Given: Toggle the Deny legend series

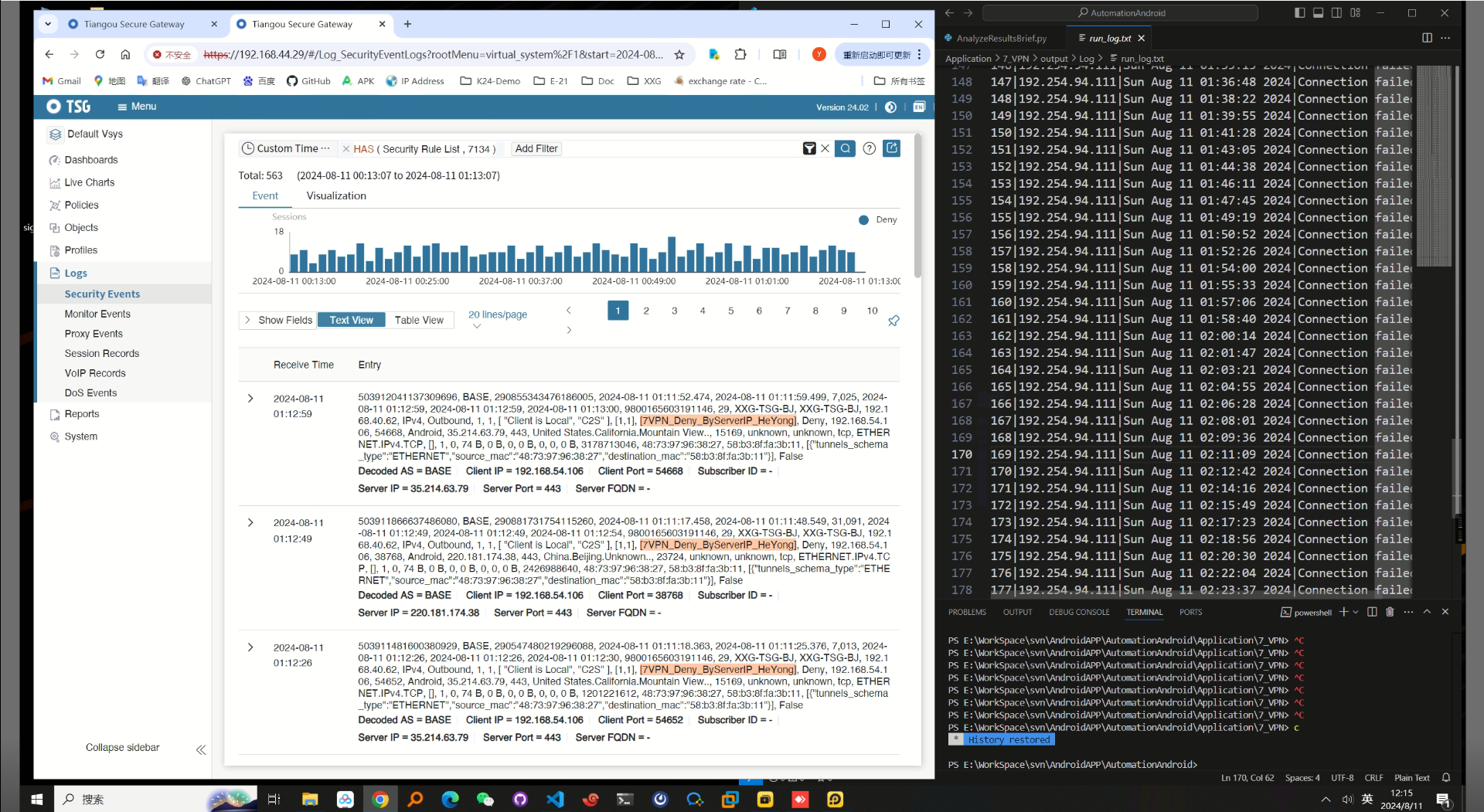Looking at the screenshot, I should pos(878,220).
